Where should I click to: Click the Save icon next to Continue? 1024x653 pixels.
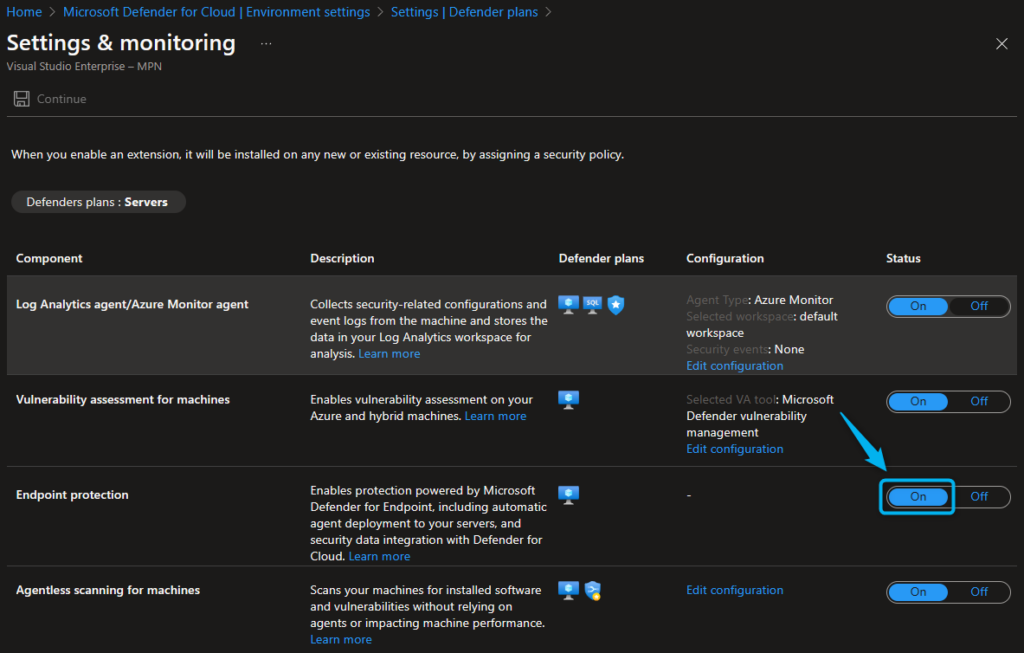tap(21, 98)
